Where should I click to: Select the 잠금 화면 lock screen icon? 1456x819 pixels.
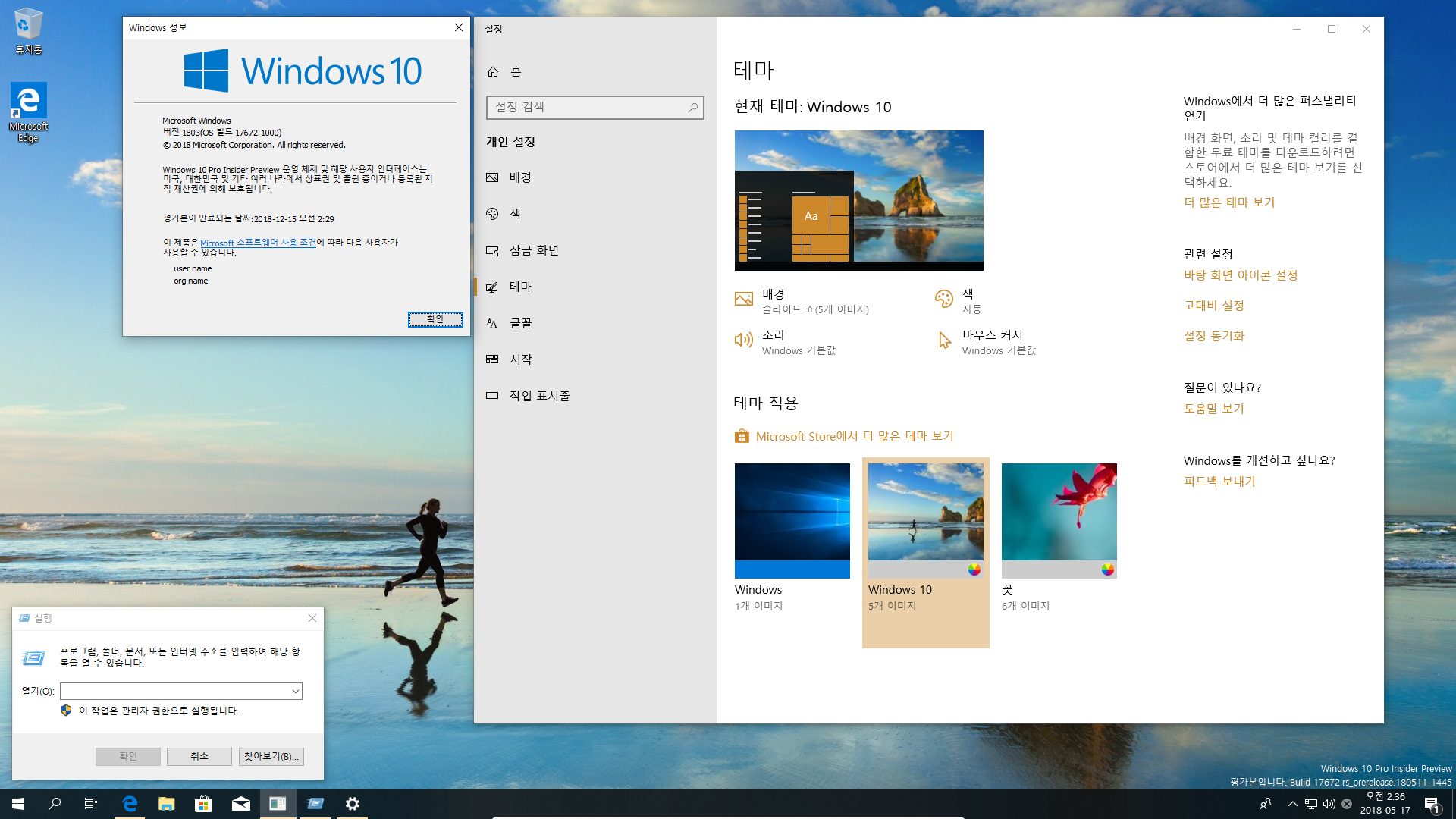[492, 250]
